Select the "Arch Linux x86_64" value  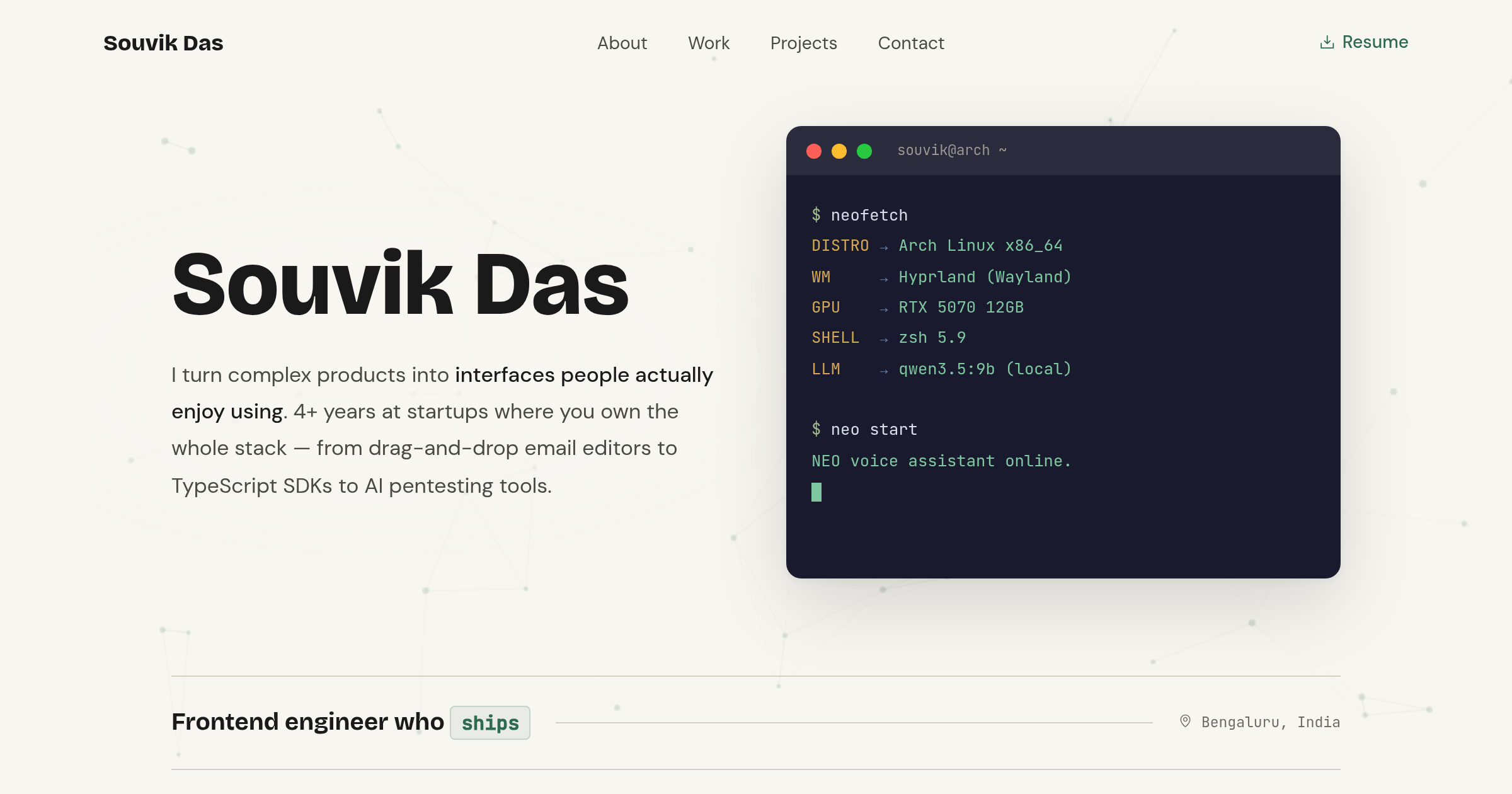[980, 246]
